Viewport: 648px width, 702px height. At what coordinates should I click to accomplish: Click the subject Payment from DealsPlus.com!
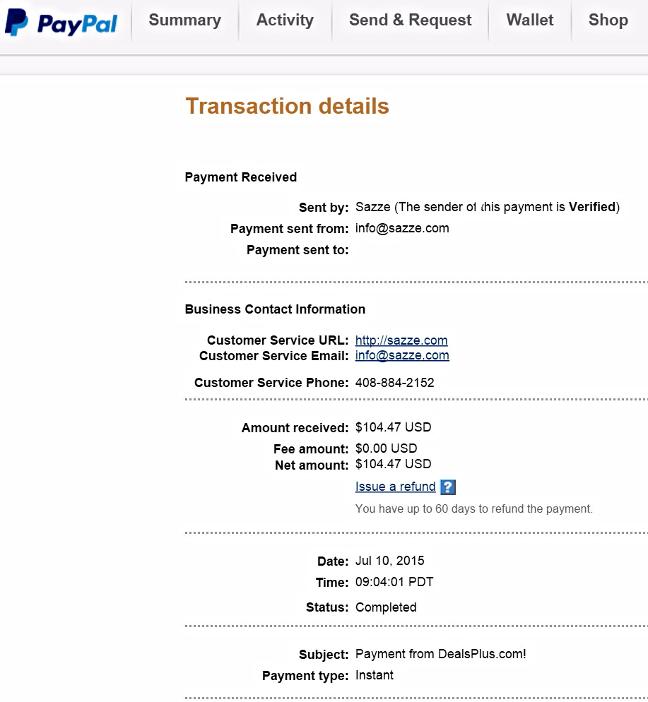441,654
